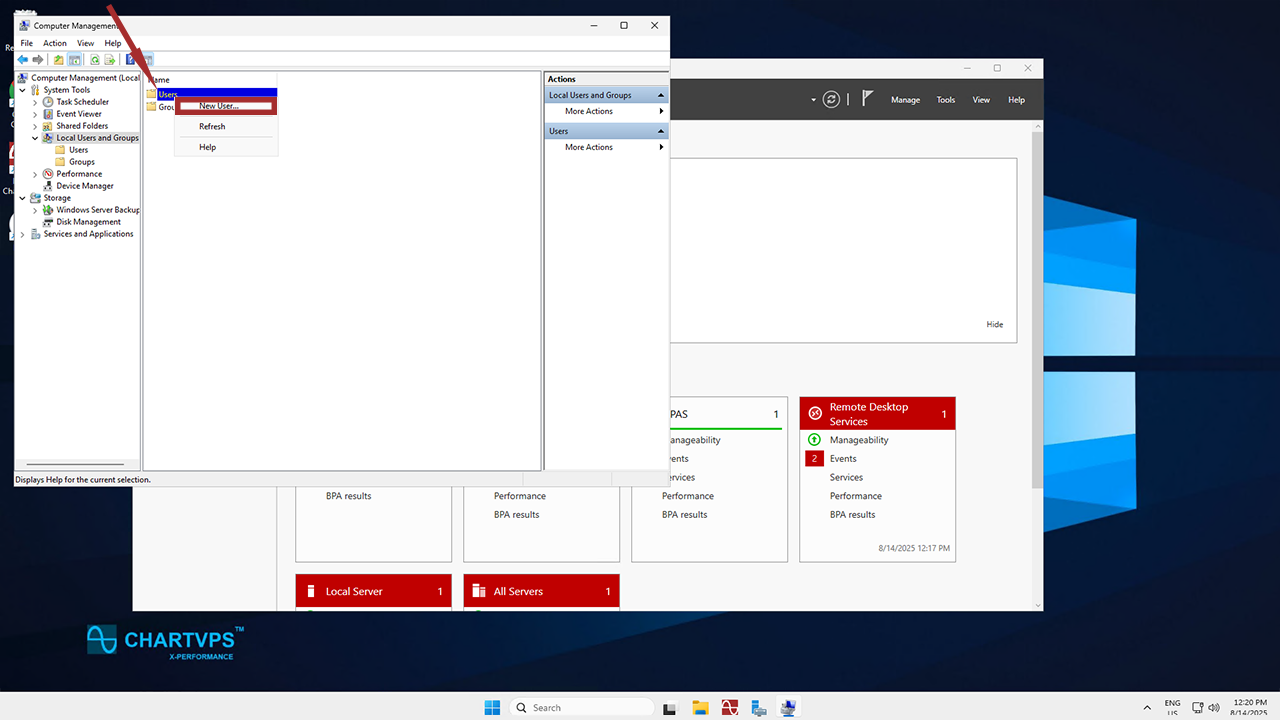Image resolution: width=1280 pixels, height=720 pixels.
Task: Choose Refresh in the context menu
Action: (212, 127)
